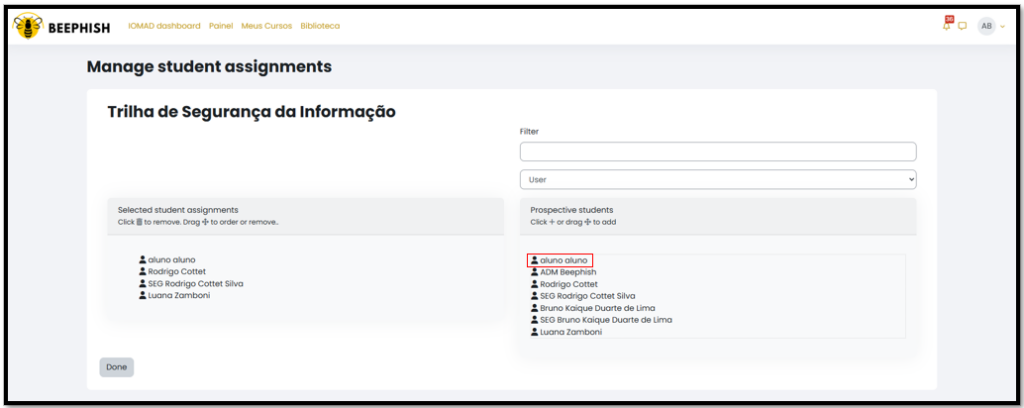This screenshot has width=1024, height=408.
Task: Select aluno aluno in Selected student assignments
Action: click(x=172, y=260)
